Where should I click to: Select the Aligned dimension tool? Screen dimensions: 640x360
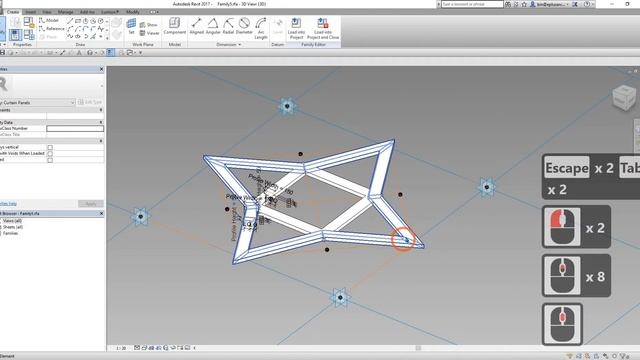coord(196,26)
